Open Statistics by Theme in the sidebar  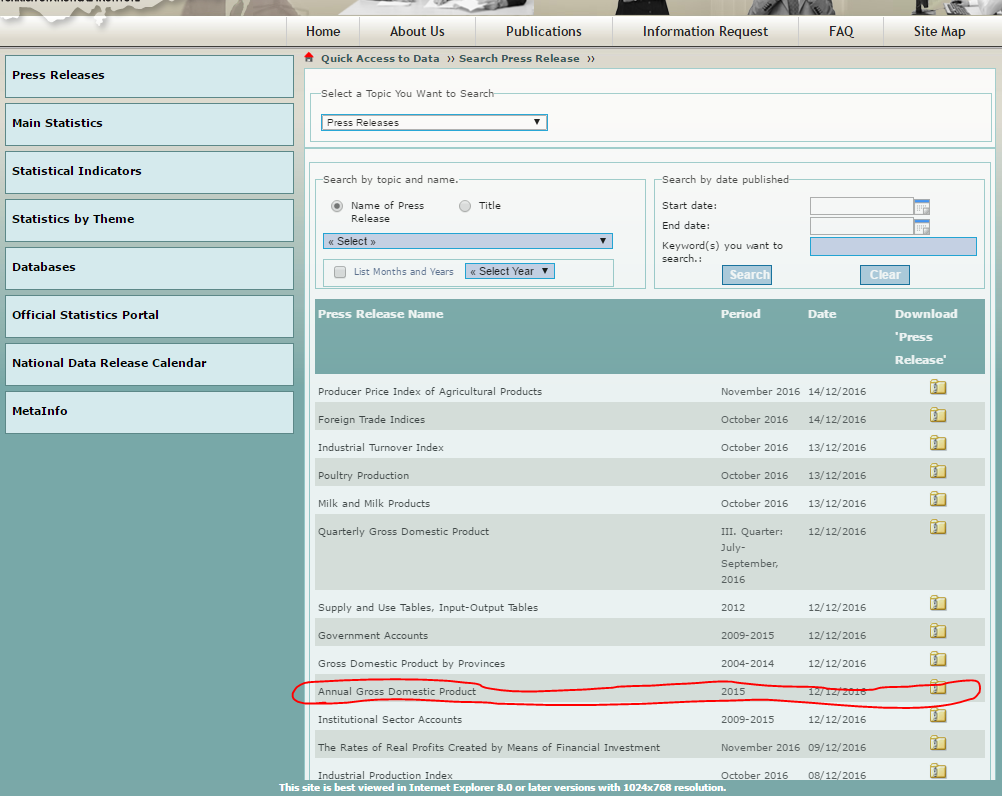(x=150, y=220)
